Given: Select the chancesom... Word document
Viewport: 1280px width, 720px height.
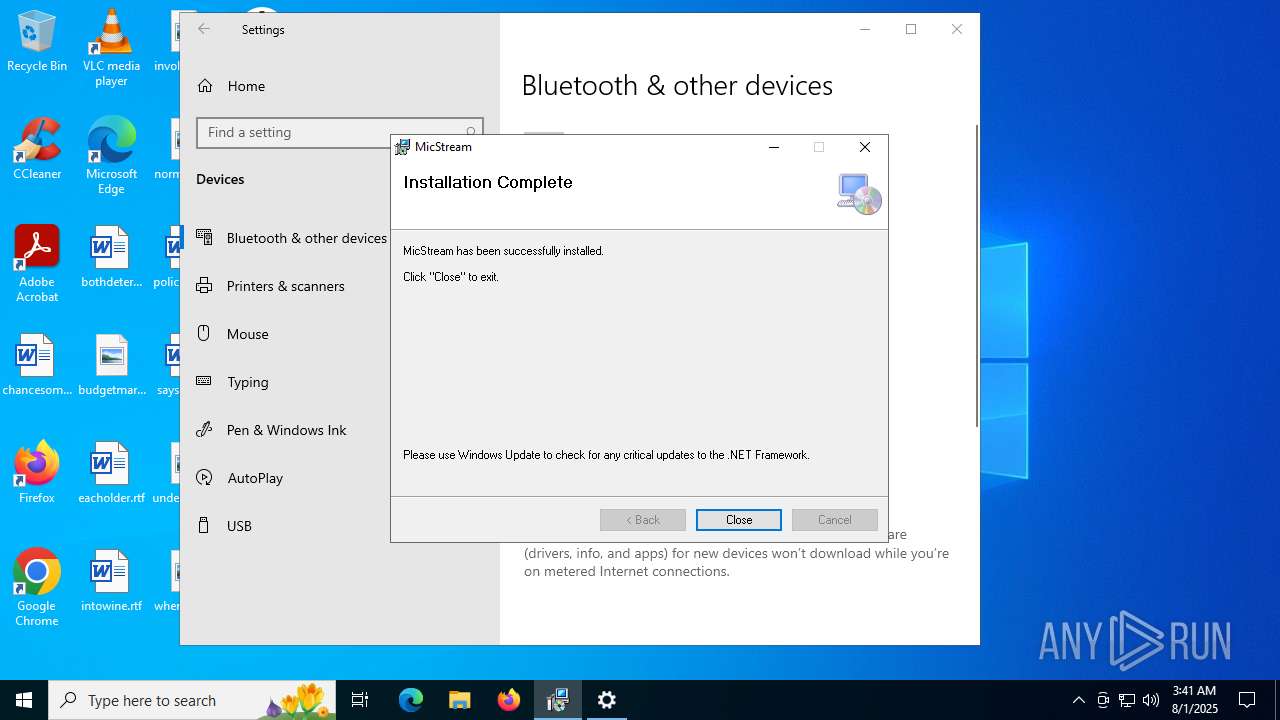Looking at the screenshot, I should coord(37,366).
